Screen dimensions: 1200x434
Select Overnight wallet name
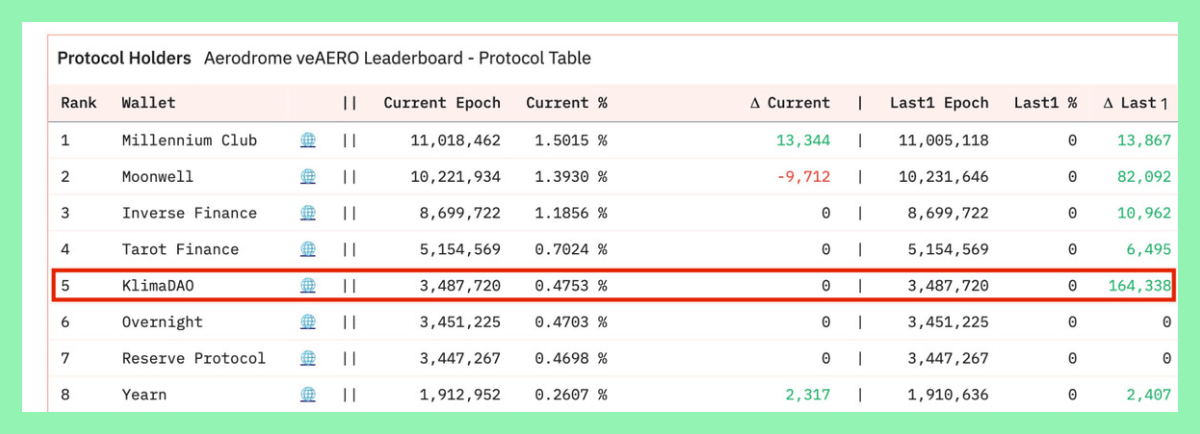[x=162, y=322]
